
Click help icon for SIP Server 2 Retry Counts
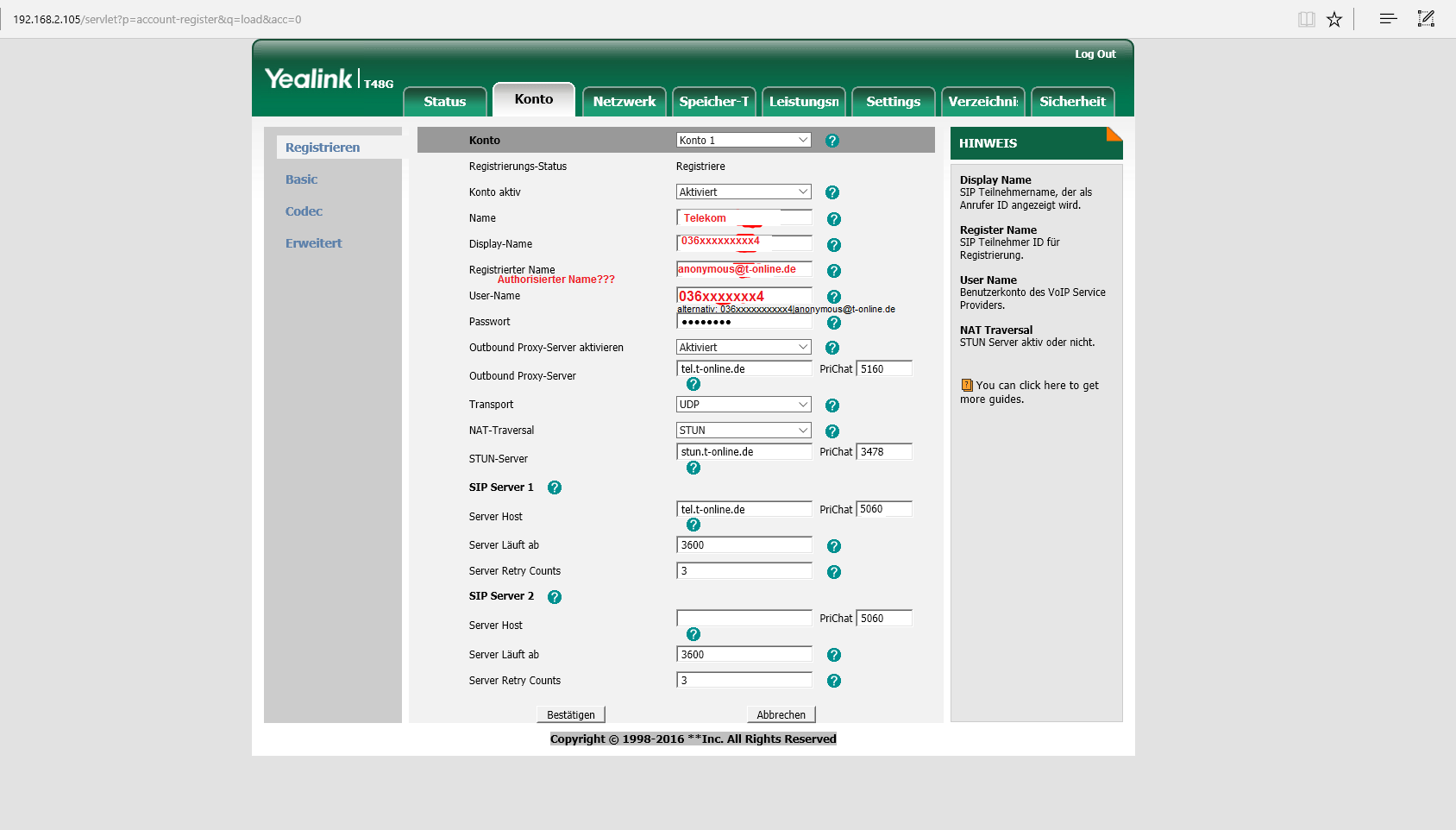[x=834, y=681]
